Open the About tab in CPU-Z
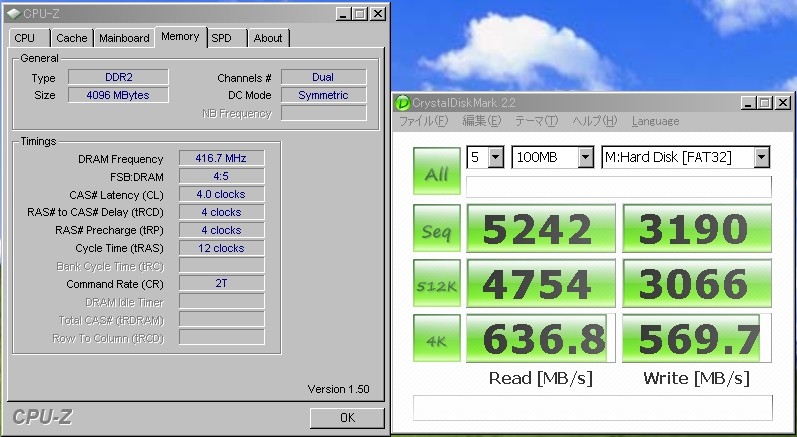Screen dimensions: 797x437 [x=268, y=38]
